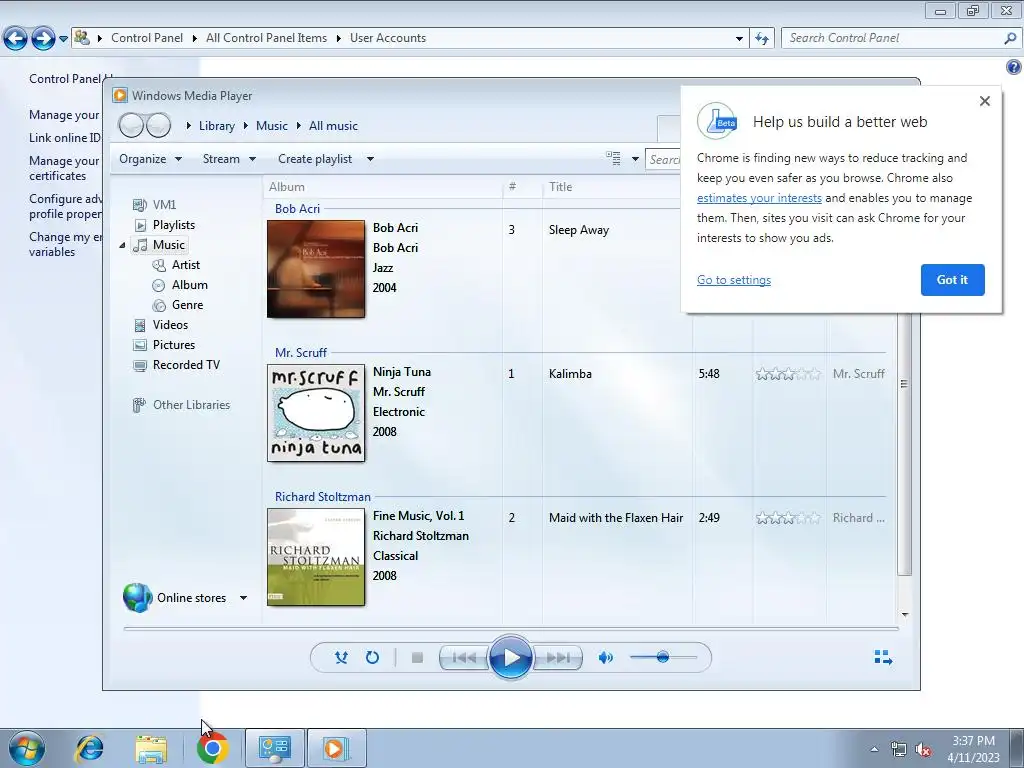The width and height of the screenshot is (1024, 768).
Task: Open the view options dropdown arrow
Action: click(x=635, y=159)
